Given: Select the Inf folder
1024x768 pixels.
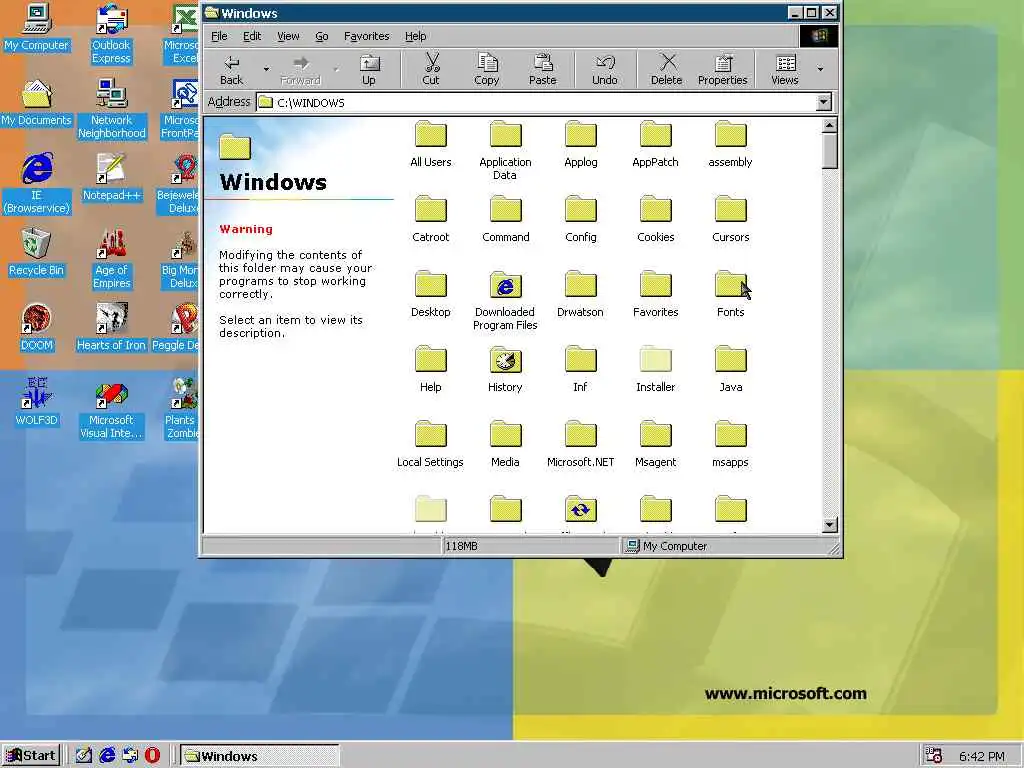Looking at the screenshot, I should tap(581, 370).
